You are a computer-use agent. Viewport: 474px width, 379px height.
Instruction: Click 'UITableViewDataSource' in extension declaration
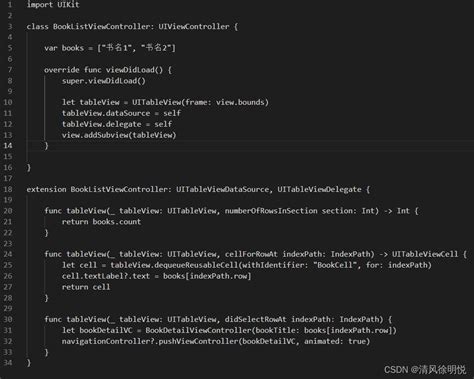coord(222,189)
